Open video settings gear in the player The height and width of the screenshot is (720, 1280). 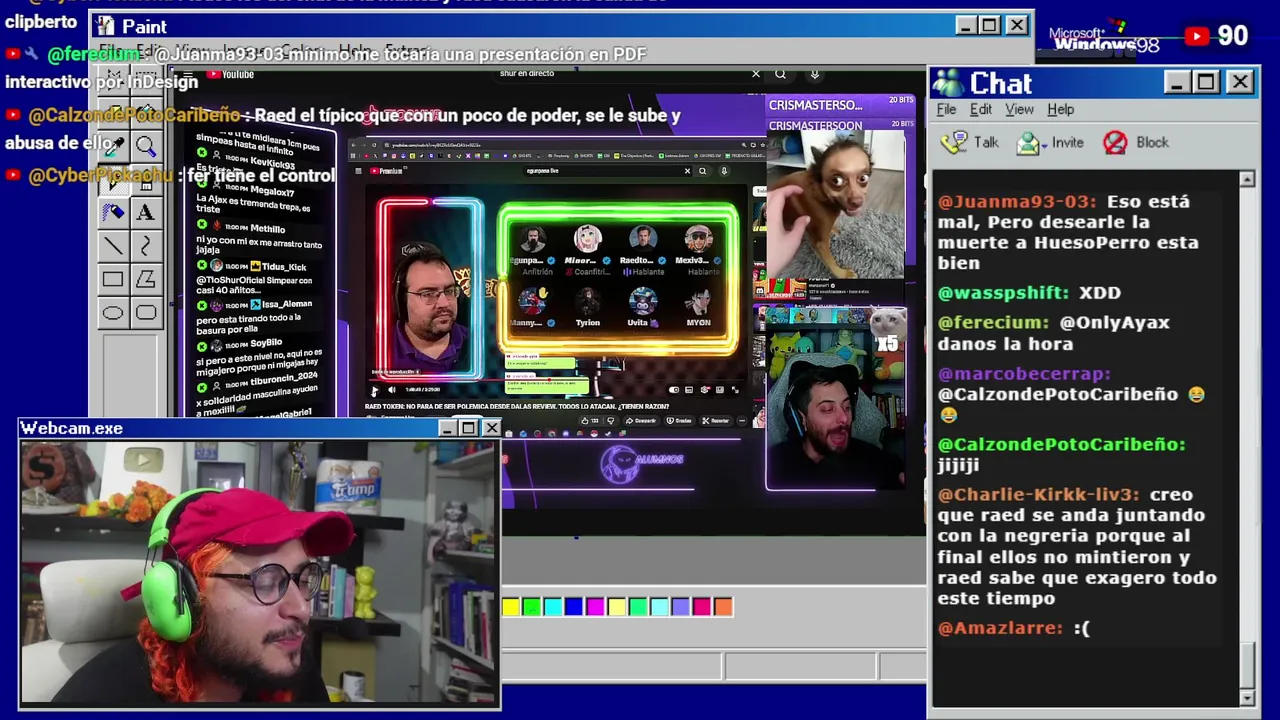click(705, 390)
